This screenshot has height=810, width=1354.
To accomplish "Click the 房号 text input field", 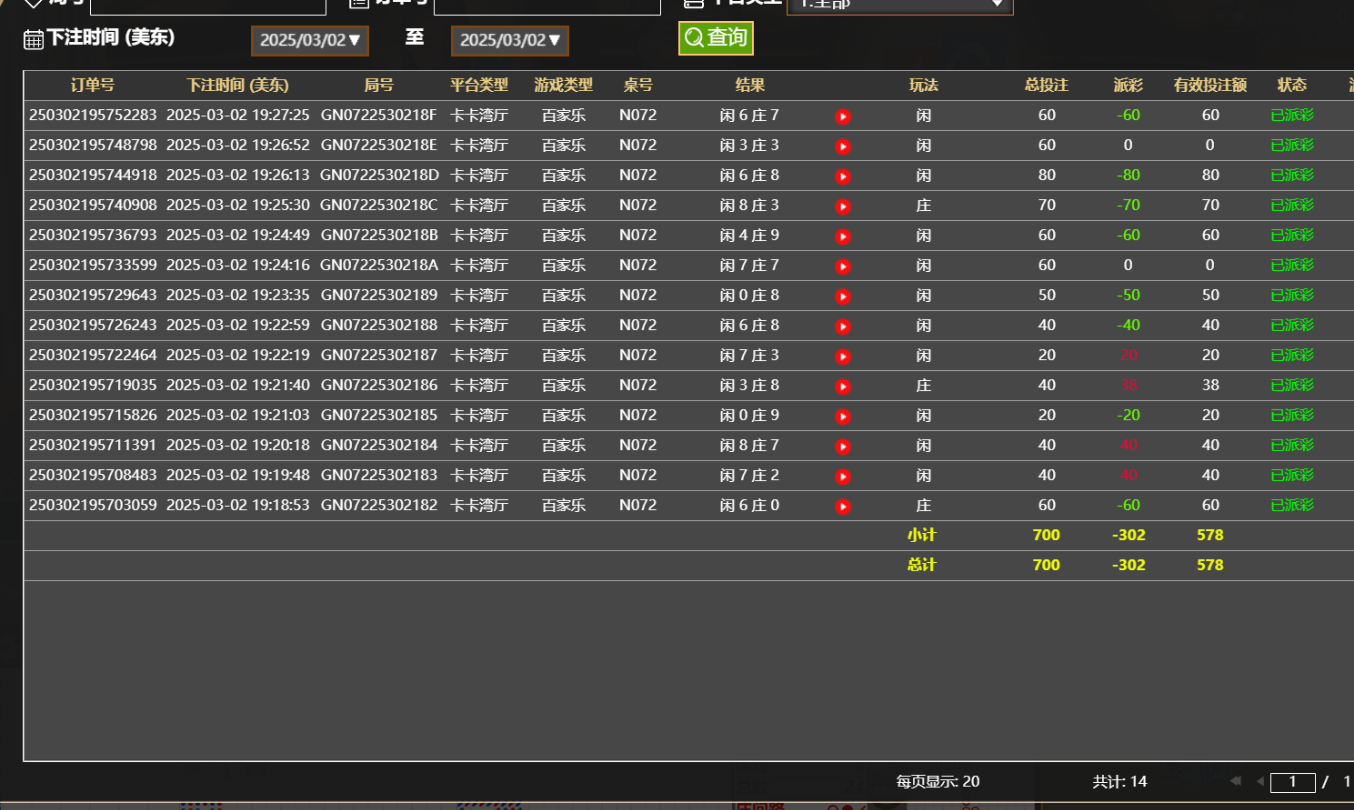I will coord(208,5).
